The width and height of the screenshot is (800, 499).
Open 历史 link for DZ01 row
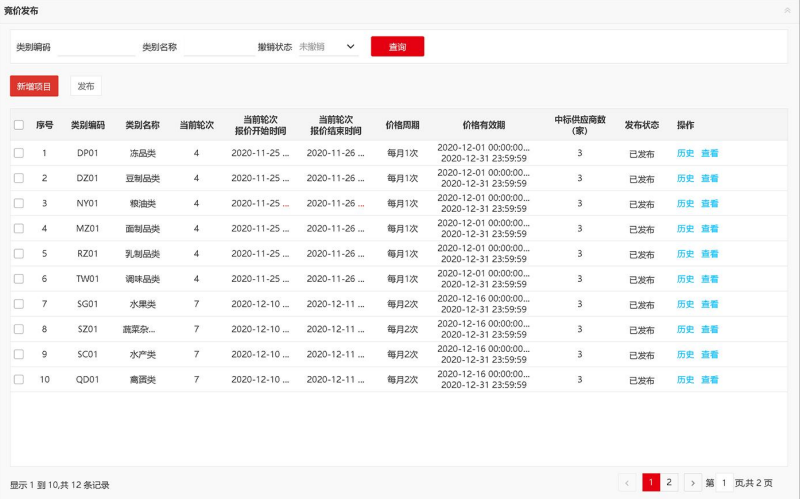click(x=685, y=179)
